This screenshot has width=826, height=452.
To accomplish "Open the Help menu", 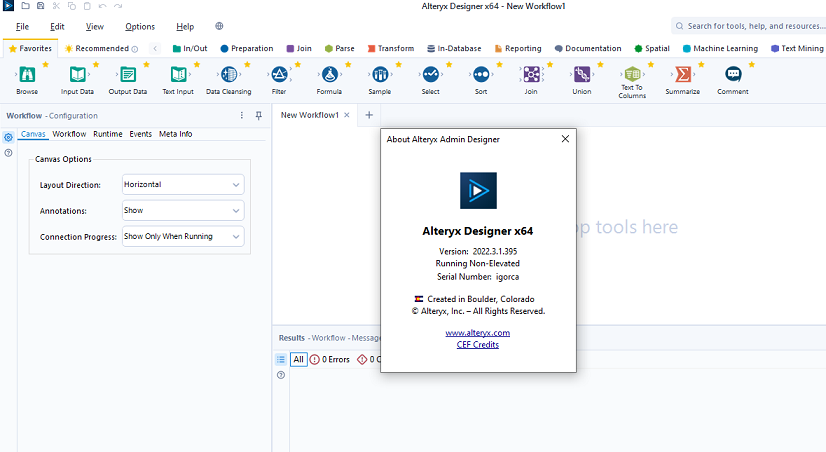I will click(185, 26).
